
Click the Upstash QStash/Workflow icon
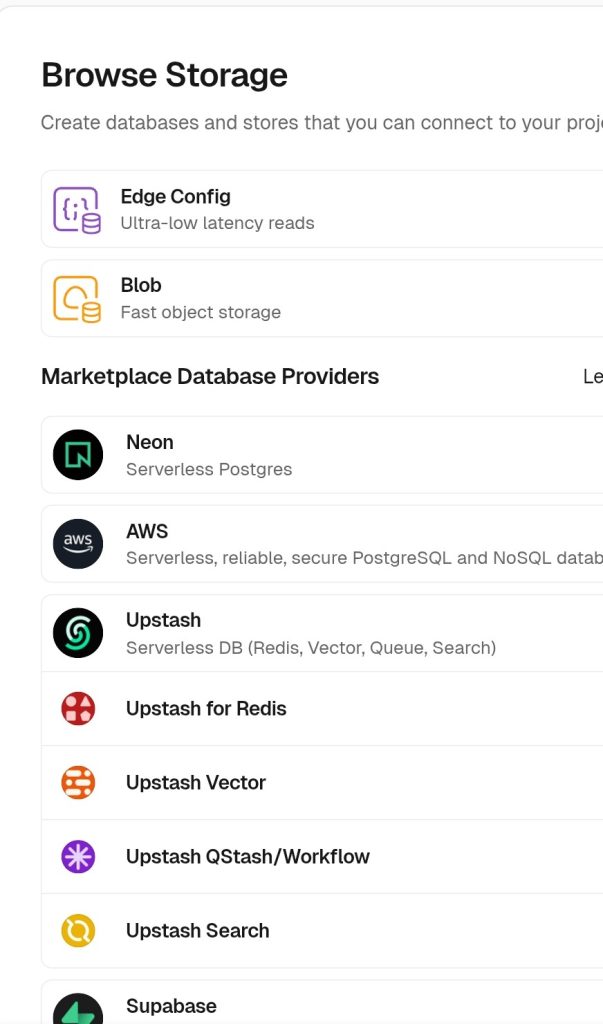pos(78,857)
